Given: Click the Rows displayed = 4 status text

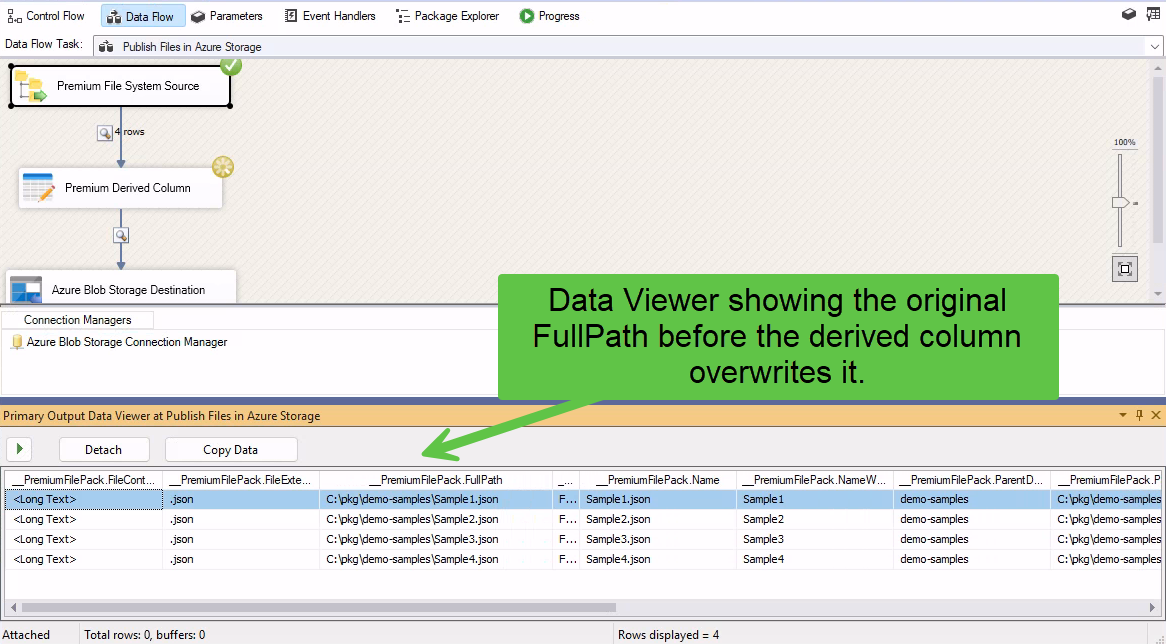Looking at the screenshot, I should click(669, 635).
